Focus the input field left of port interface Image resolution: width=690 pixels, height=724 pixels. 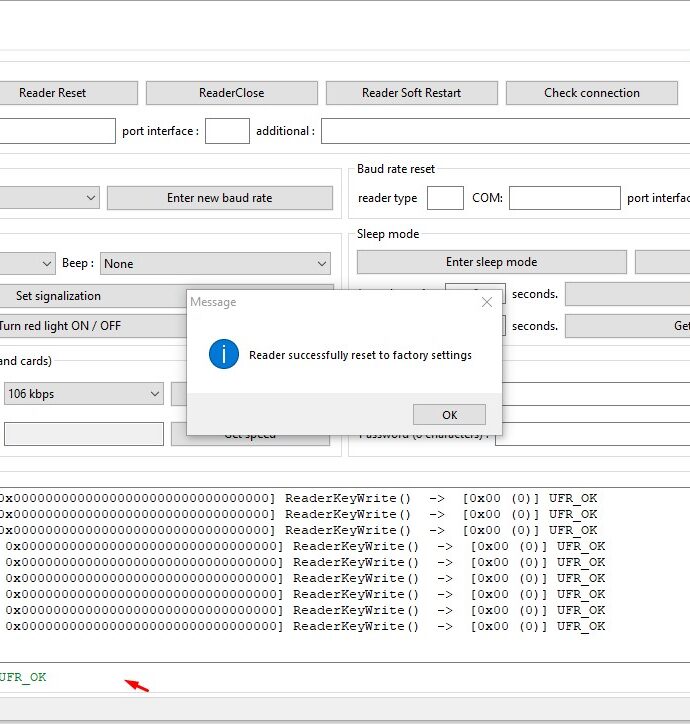coord(57,131)
